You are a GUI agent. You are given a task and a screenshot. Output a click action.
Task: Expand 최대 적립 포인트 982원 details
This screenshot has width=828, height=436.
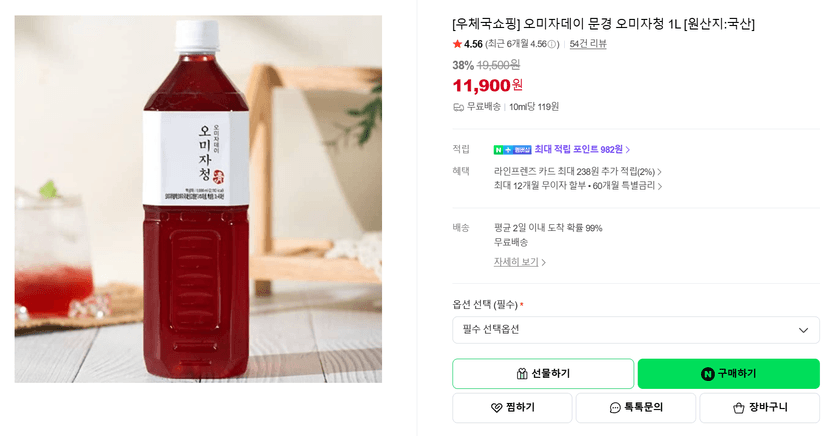pos(582,150)
